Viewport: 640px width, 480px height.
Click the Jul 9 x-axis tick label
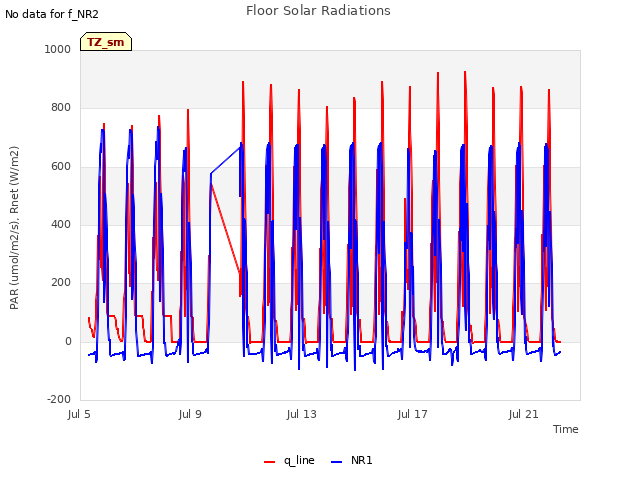tap(190, 414)
